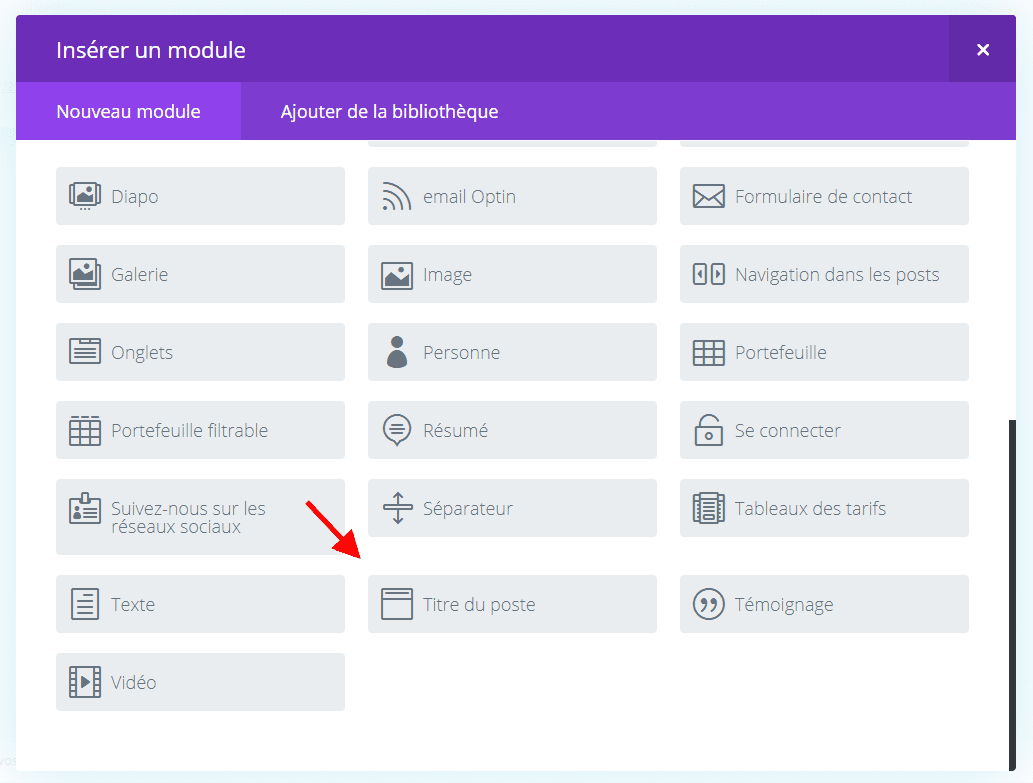This screenshot has width=1033, height=783.
Task: Select the Portefeuille filtrable grid icon
Action: point(85,430)
